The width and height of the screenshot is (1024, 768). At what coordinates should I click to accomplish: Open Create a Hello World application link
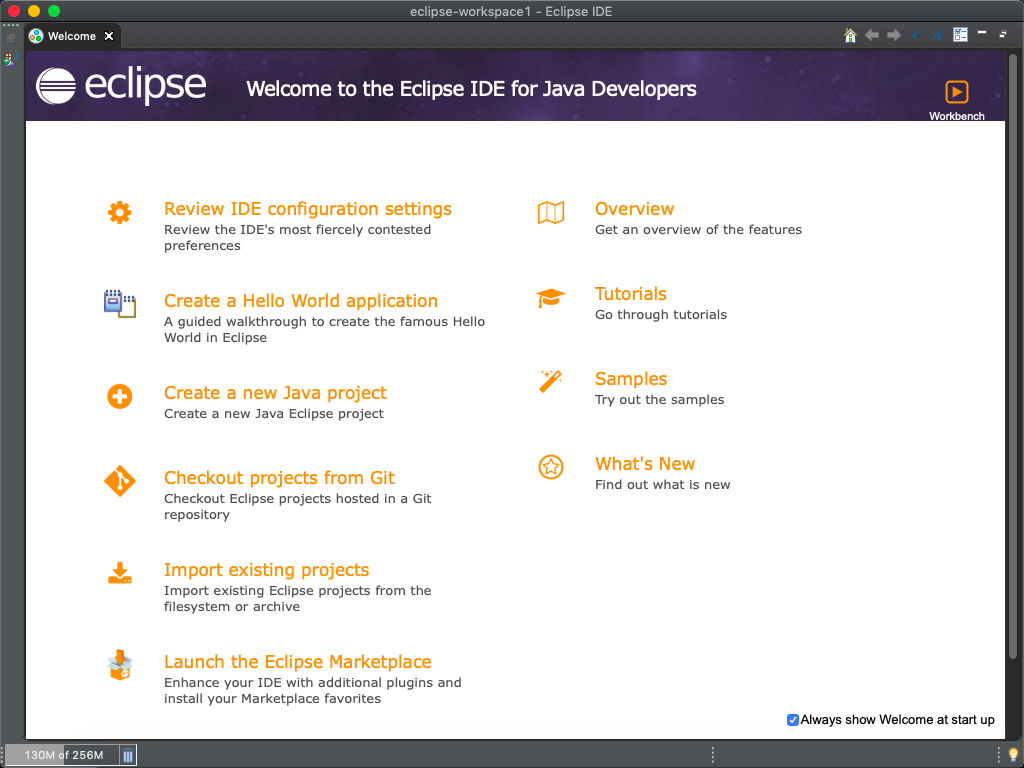300,301
